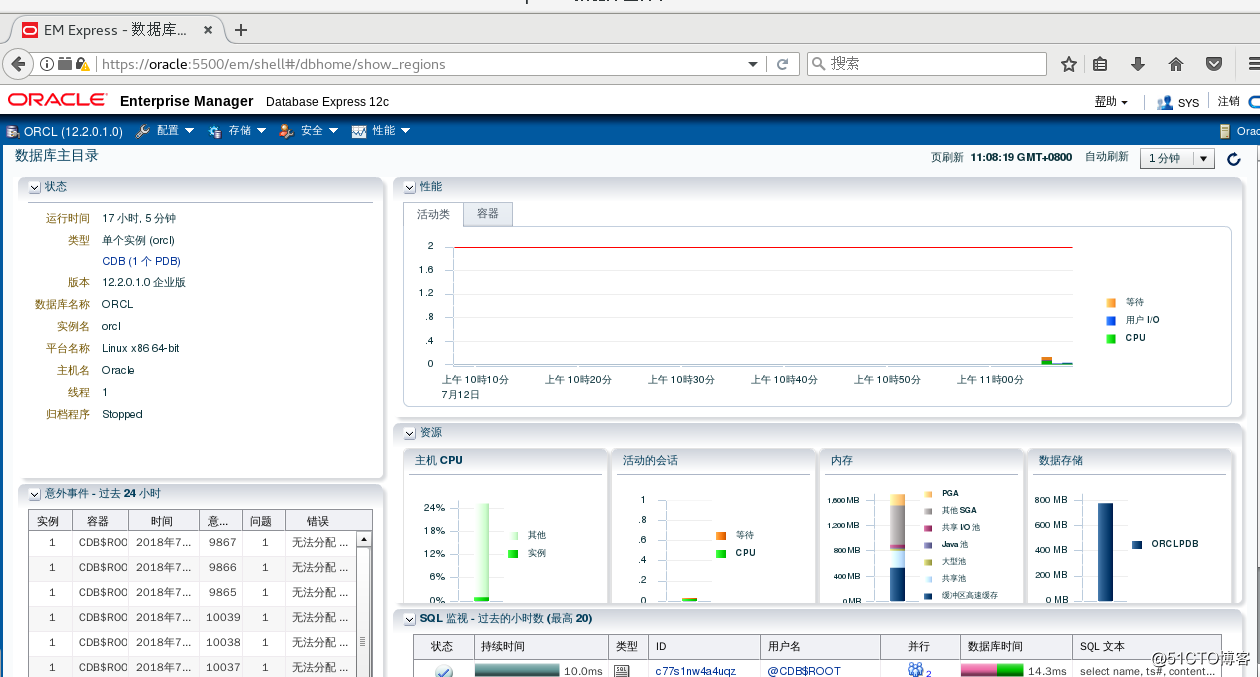
Task: Collapse the 性能 panel
Action: click(410, 187)
